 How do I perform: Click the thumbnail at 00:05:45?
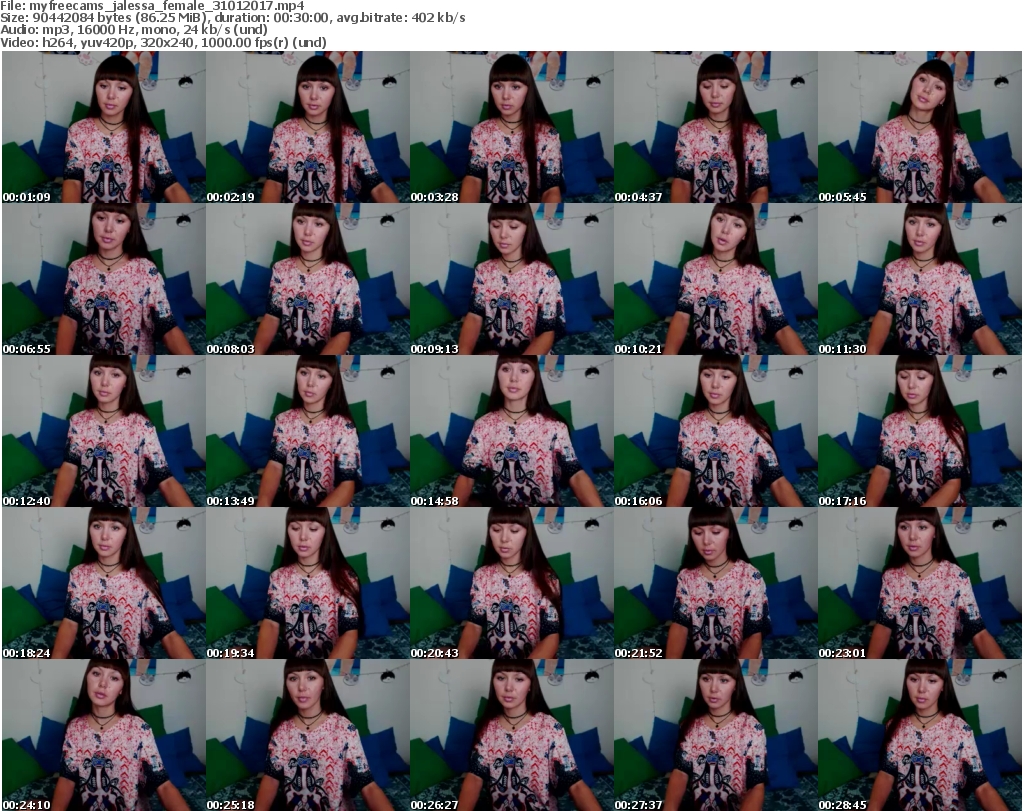click(920, 127)
